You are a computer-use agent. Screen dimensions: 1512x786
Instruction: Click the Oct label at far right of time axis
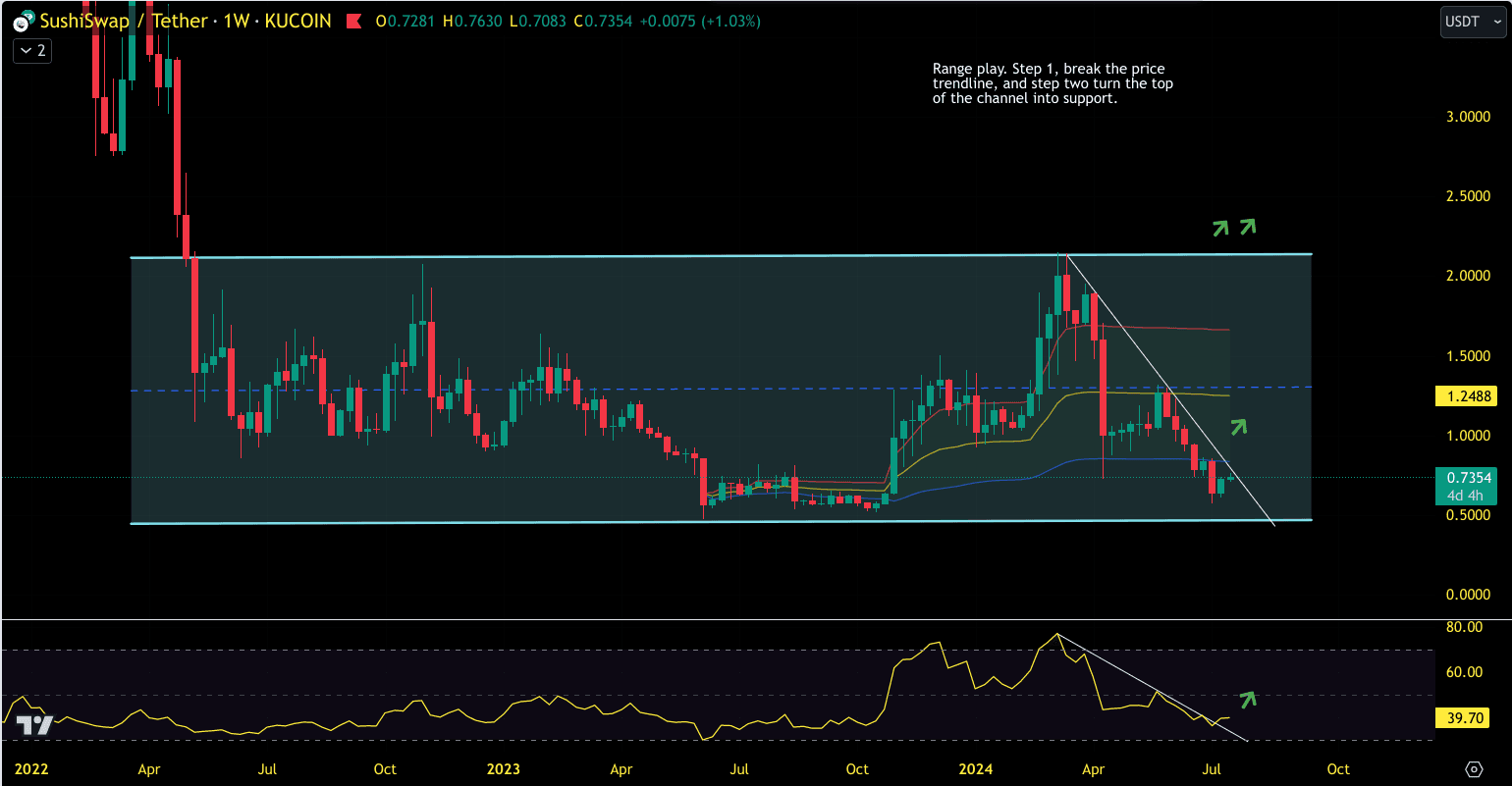point(1338,769)
